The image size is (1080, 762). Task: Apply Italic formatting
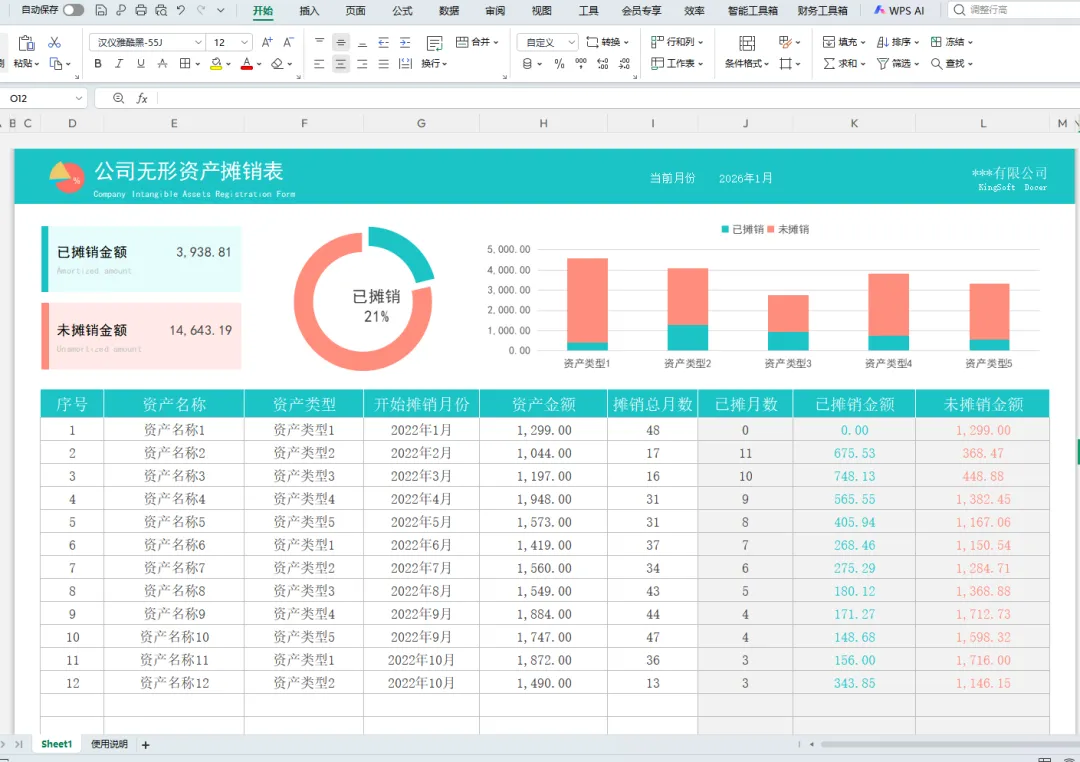point(119,63)
